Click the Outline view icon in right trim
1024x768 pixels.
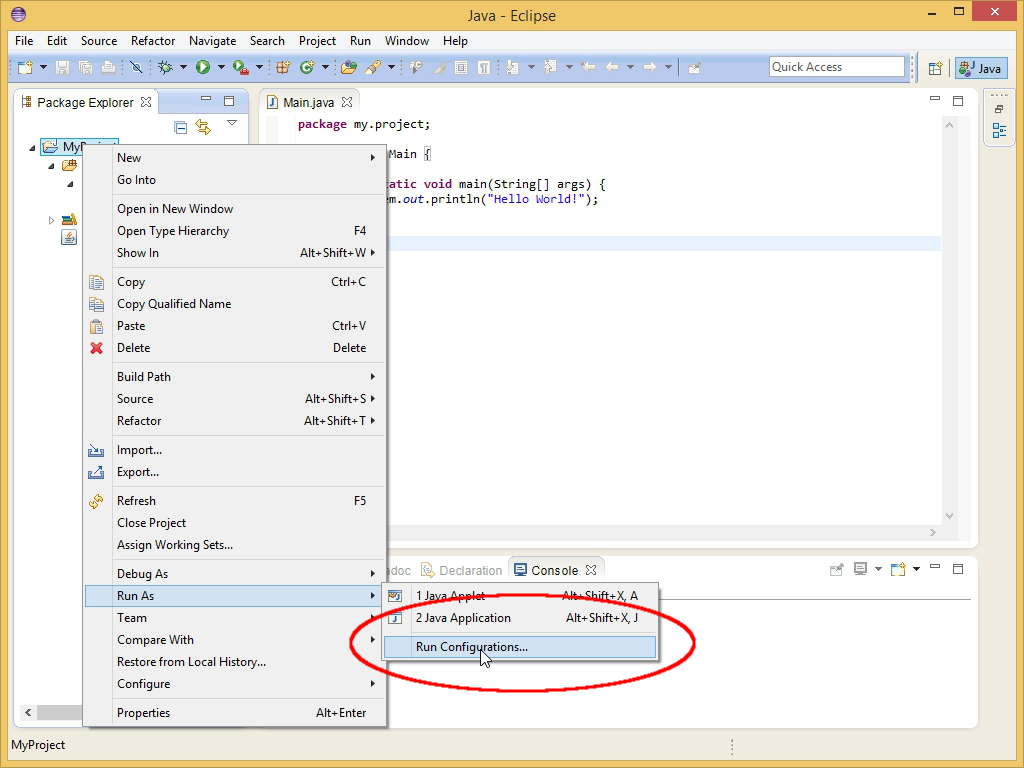click(999, 131)
